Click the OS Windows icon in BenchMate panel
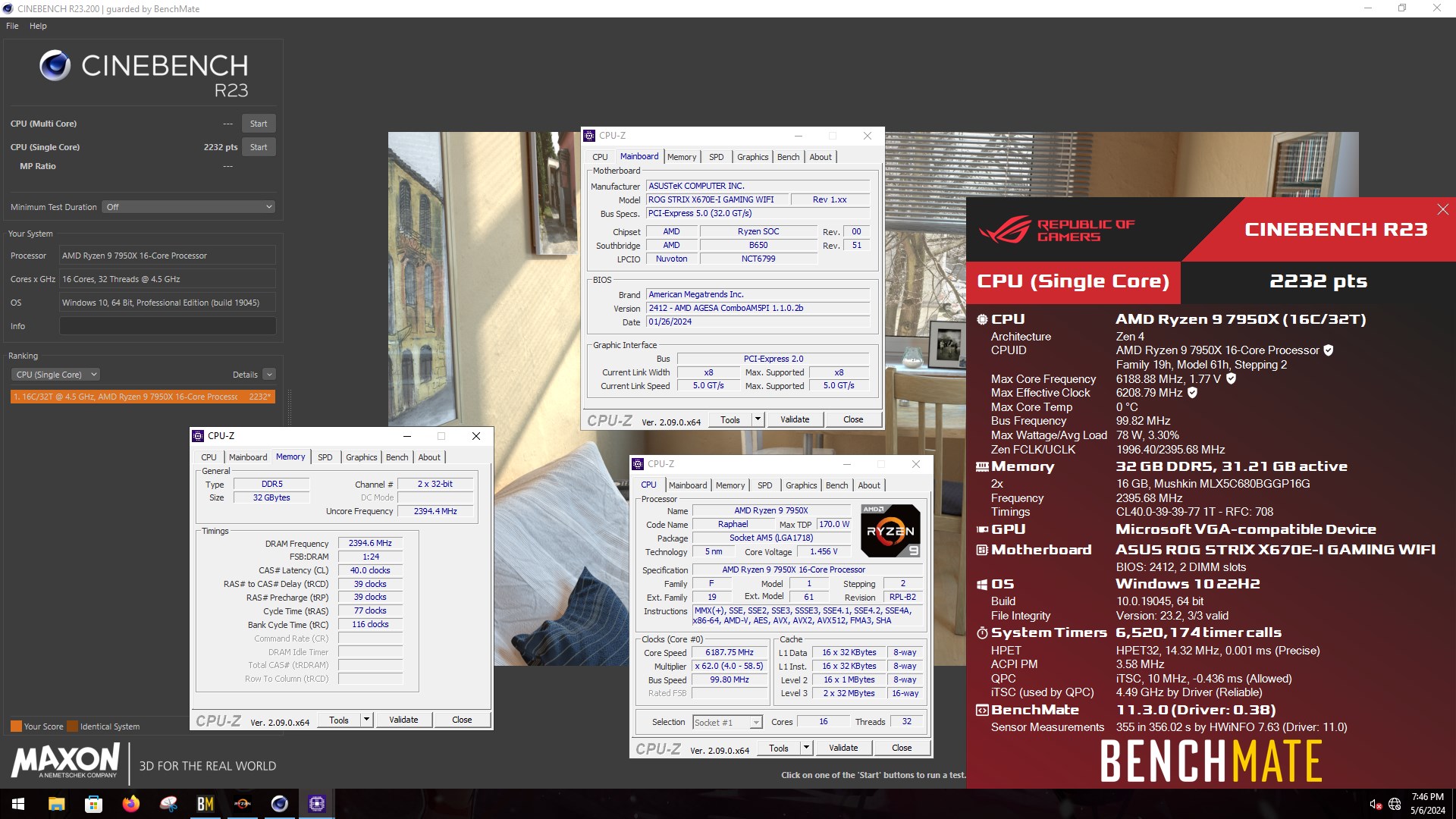The width and height of the screenshot is (1456, 819). pos(982,585)
